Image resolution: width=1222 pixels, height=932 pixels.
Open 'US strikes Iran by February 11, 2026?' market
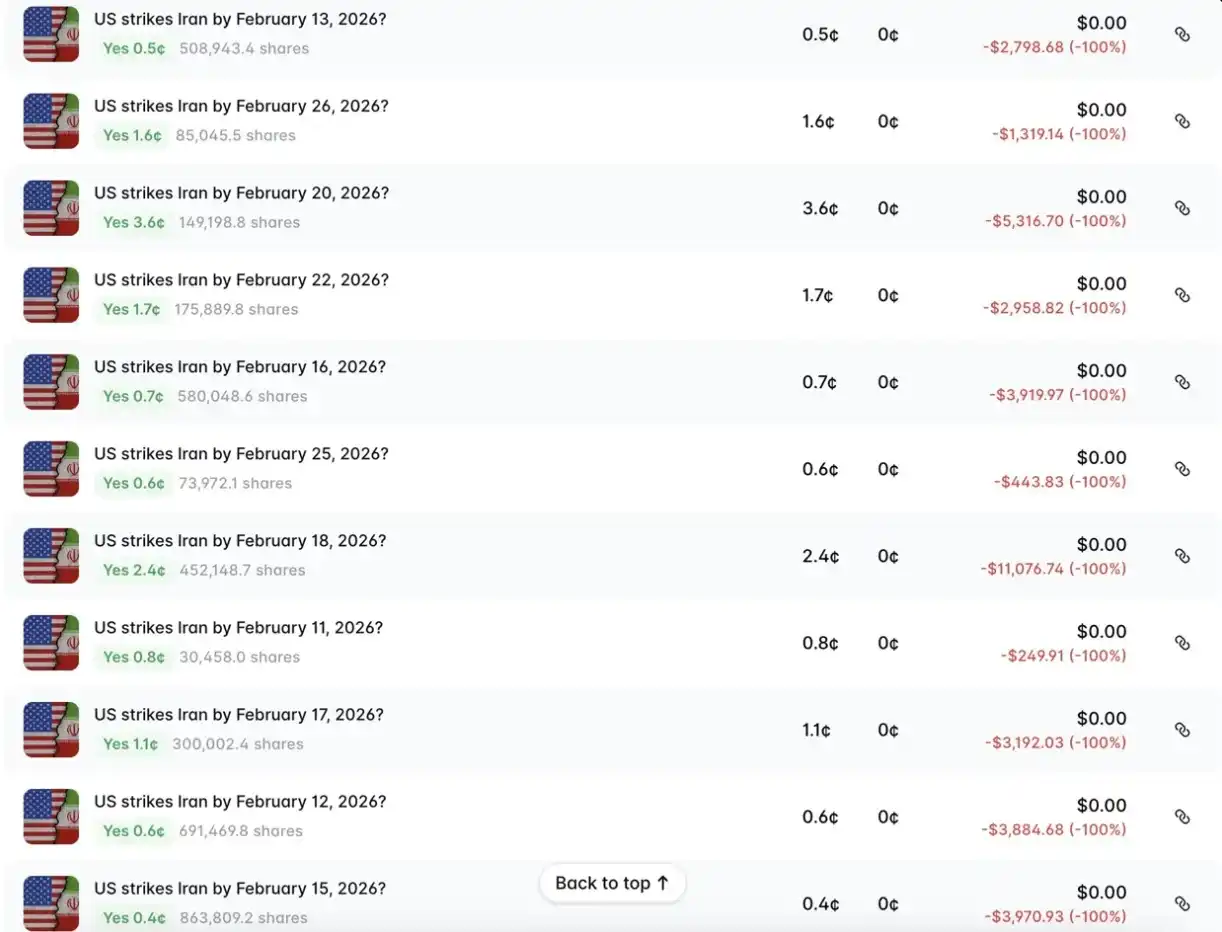(238, 628)
